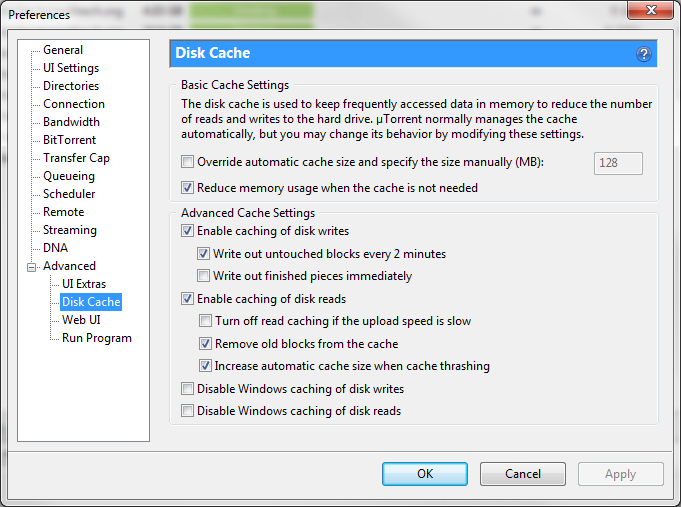This screenshot has height=507, width=681.
Task: Toggle Enable caching of disk reads
Action: pyautogui.click(x=188, y=299)
